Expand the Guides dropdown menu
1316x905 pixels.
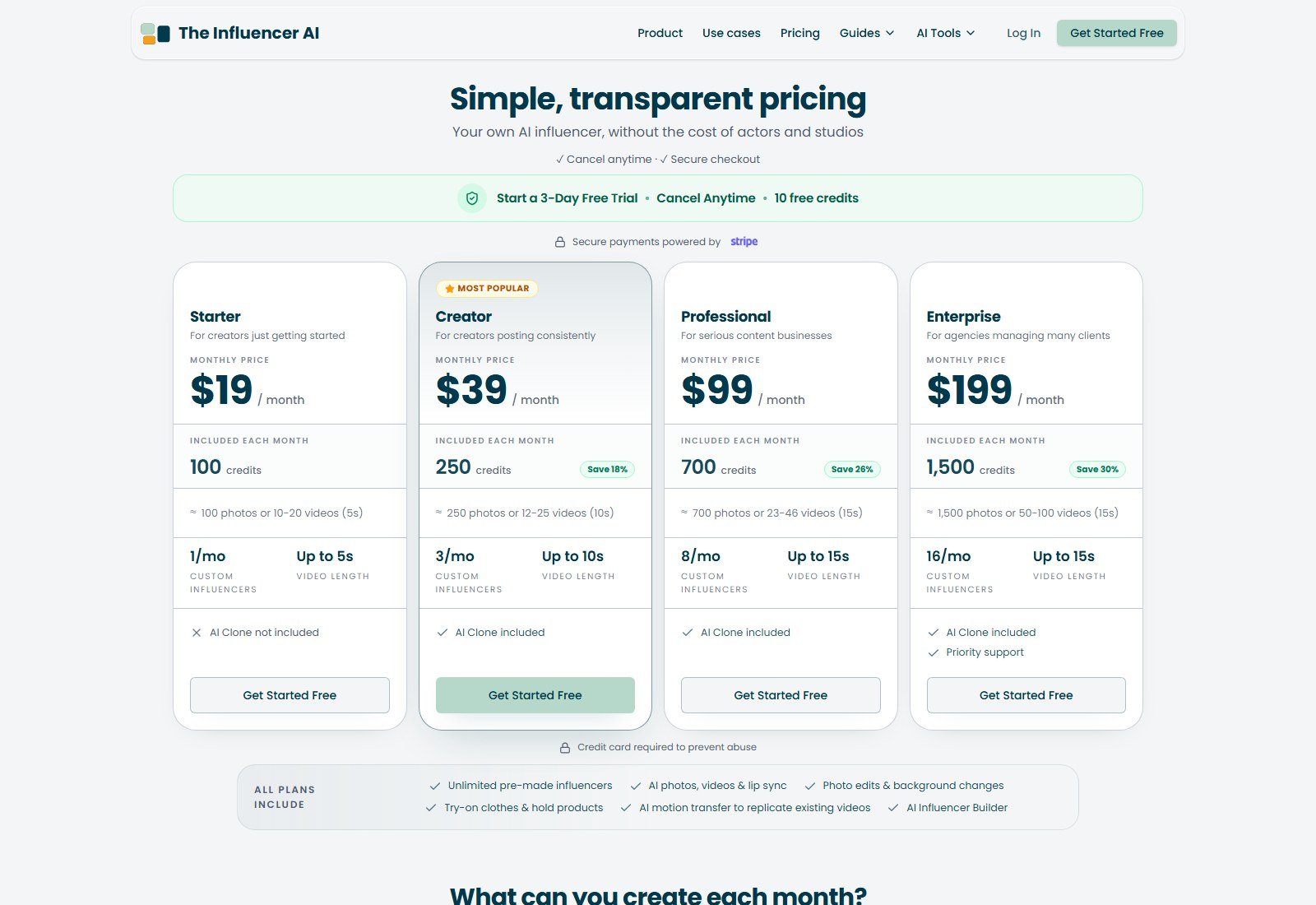click(867, 33)
